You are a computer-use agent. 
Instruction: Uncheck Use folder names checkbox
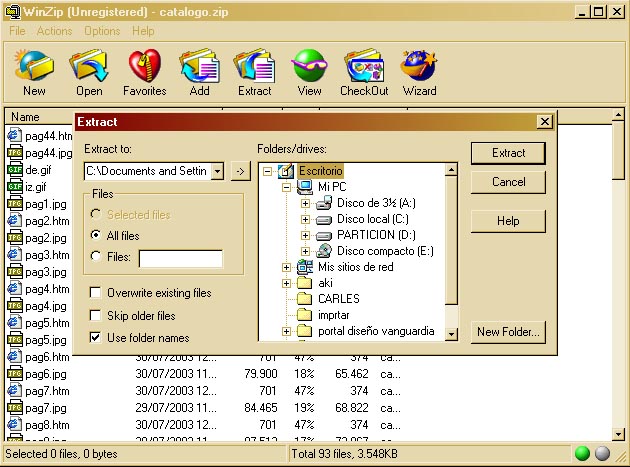coord(95,337)
